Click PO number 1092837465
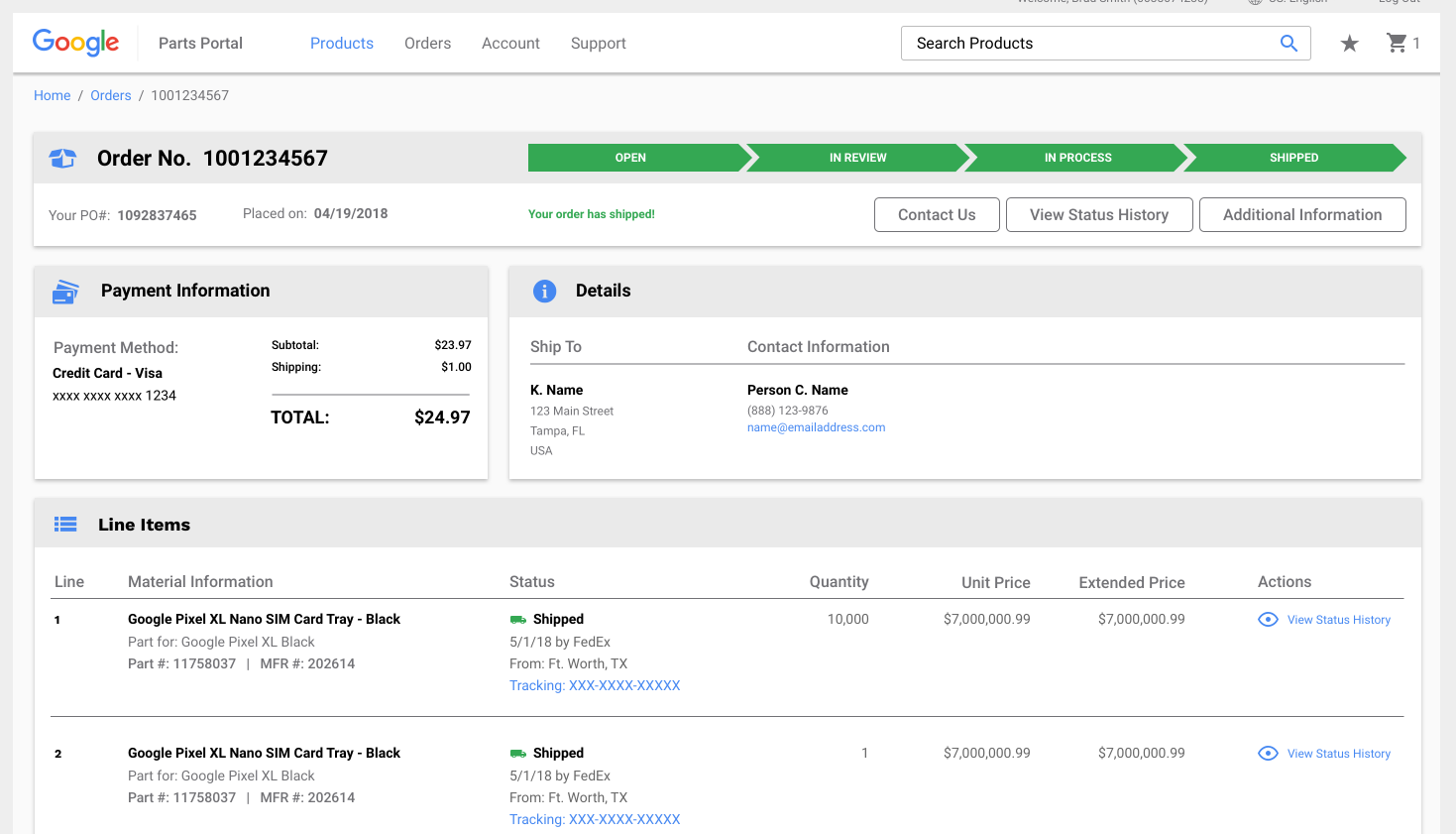The height and width of the screenshot is (834, 1456). (x=157, y=215)
